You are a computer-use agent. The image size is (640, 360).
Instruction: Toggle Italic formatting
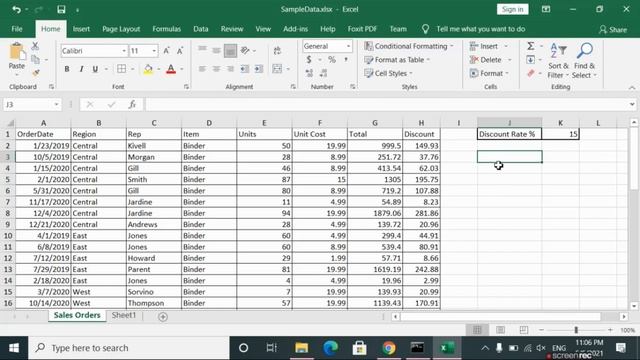coord(81,69)
